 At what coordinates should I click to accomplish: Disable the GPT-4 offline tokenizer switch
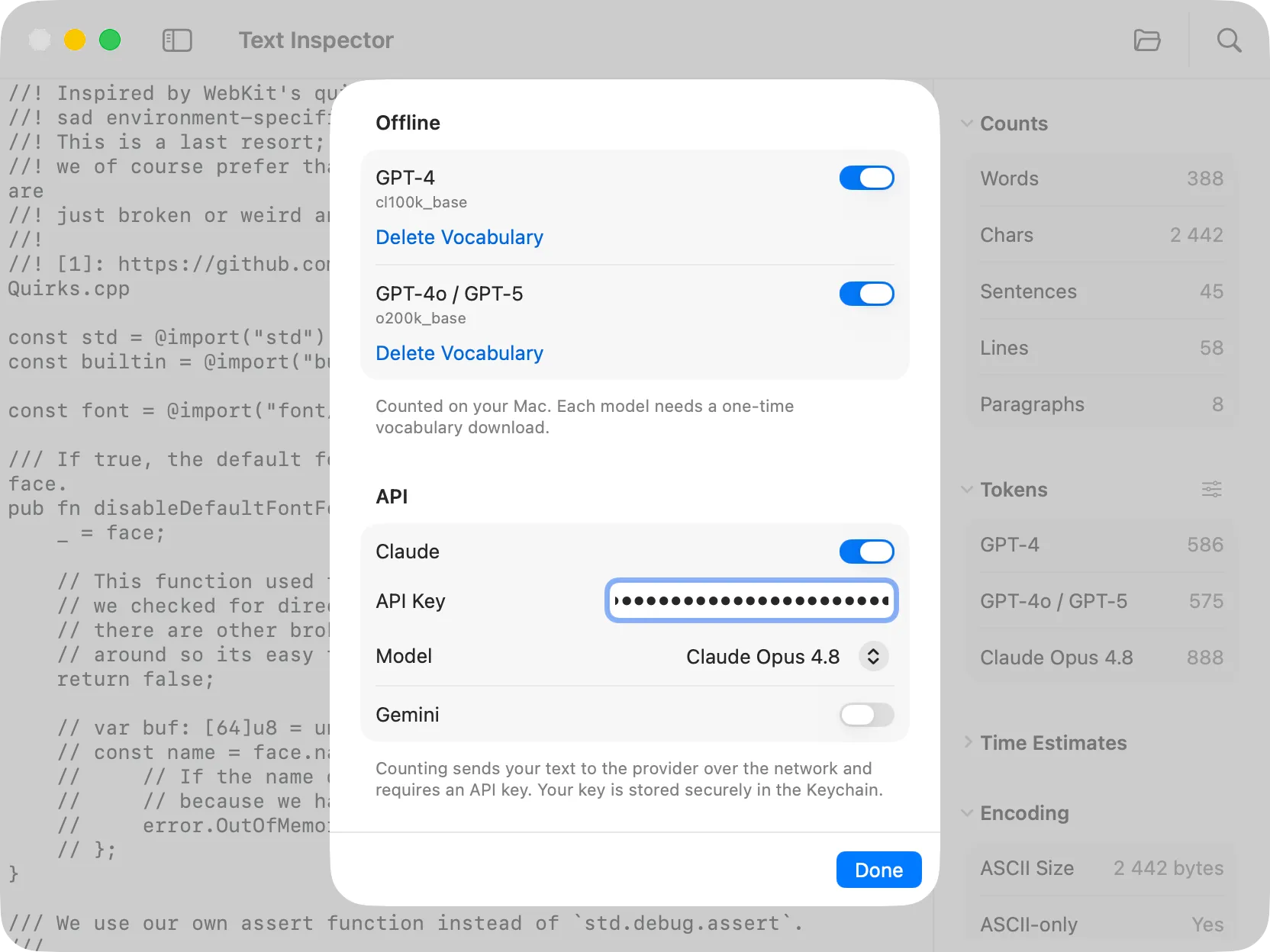click(866, 178)
